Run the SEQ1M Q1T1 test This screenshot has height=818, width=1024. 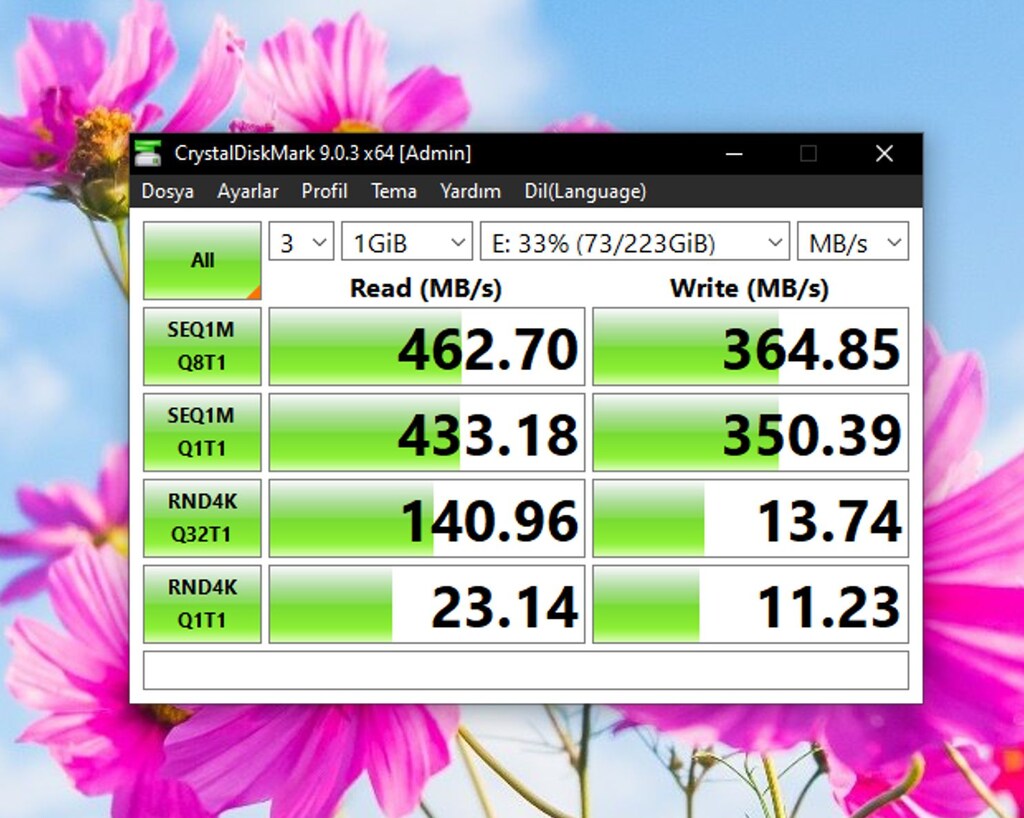pos(202,432)
